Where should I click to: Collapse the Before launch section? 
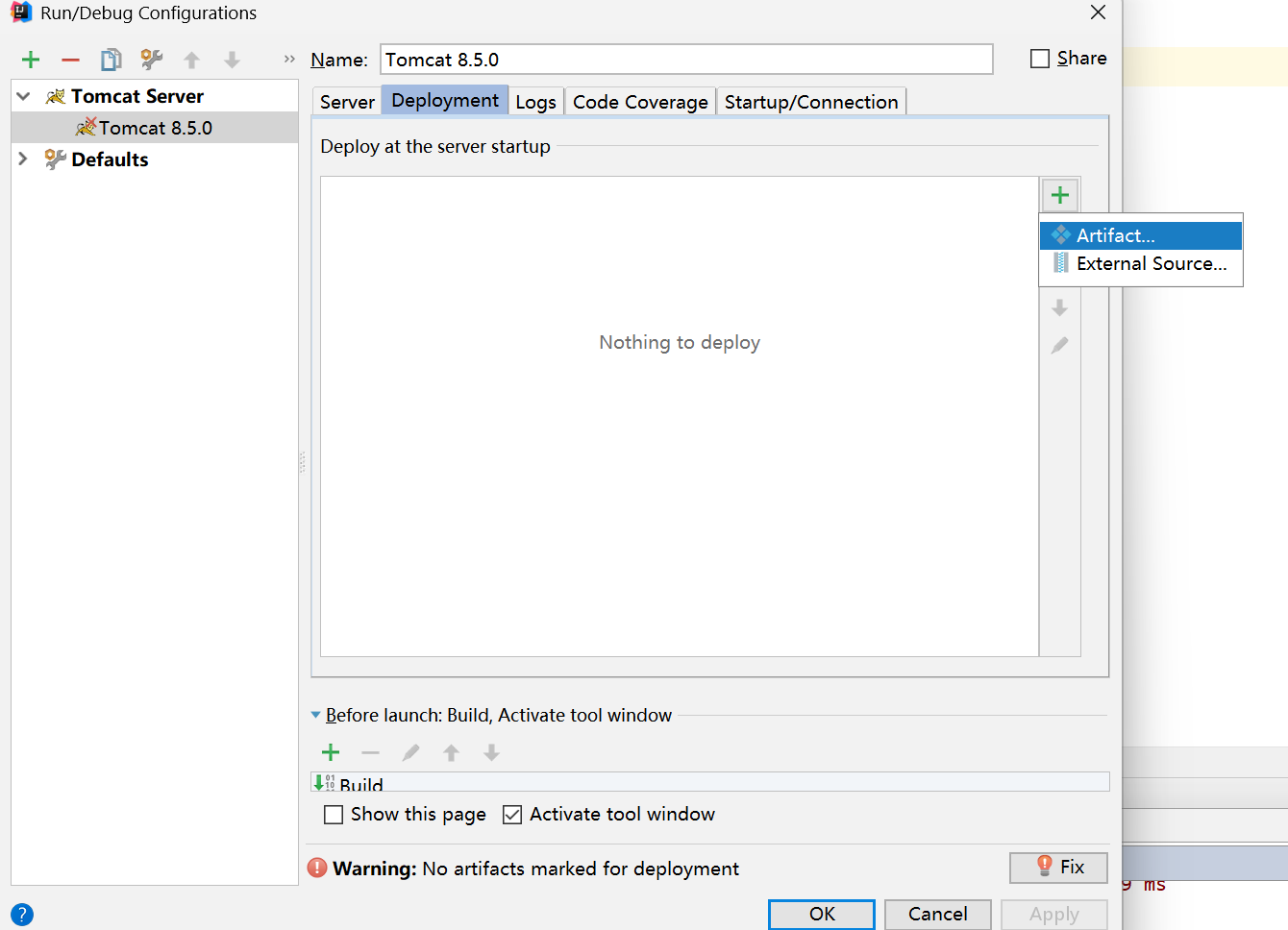[315, 715]
